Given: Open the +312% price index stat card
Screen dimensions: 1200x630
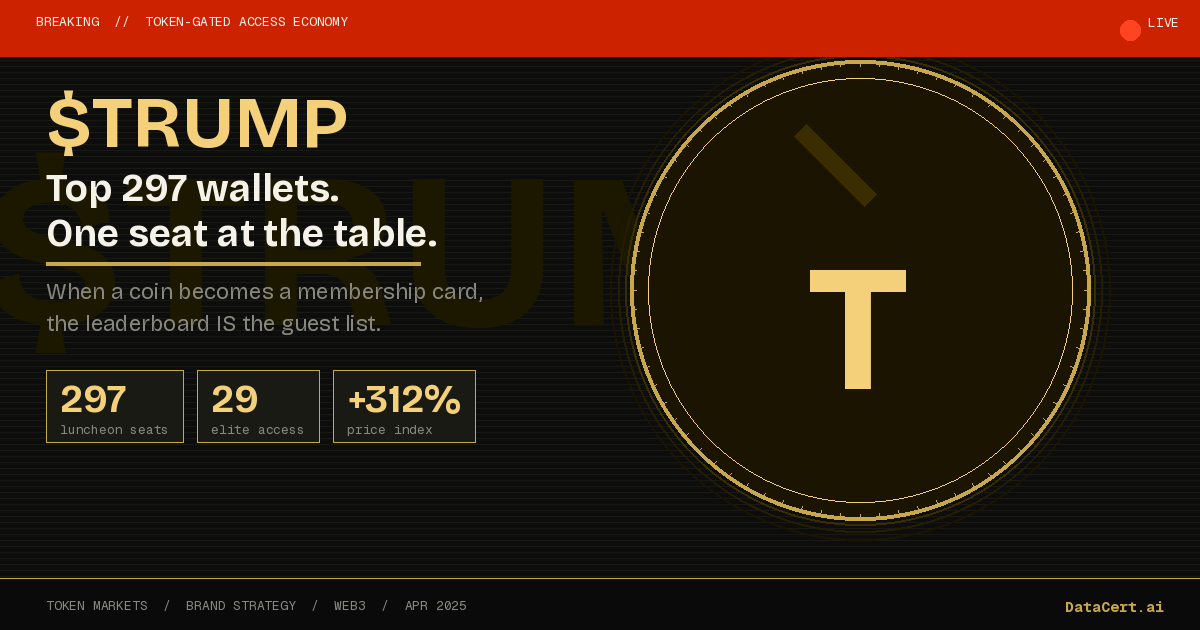Looking at the screenshot, I should tap(404, 406).
